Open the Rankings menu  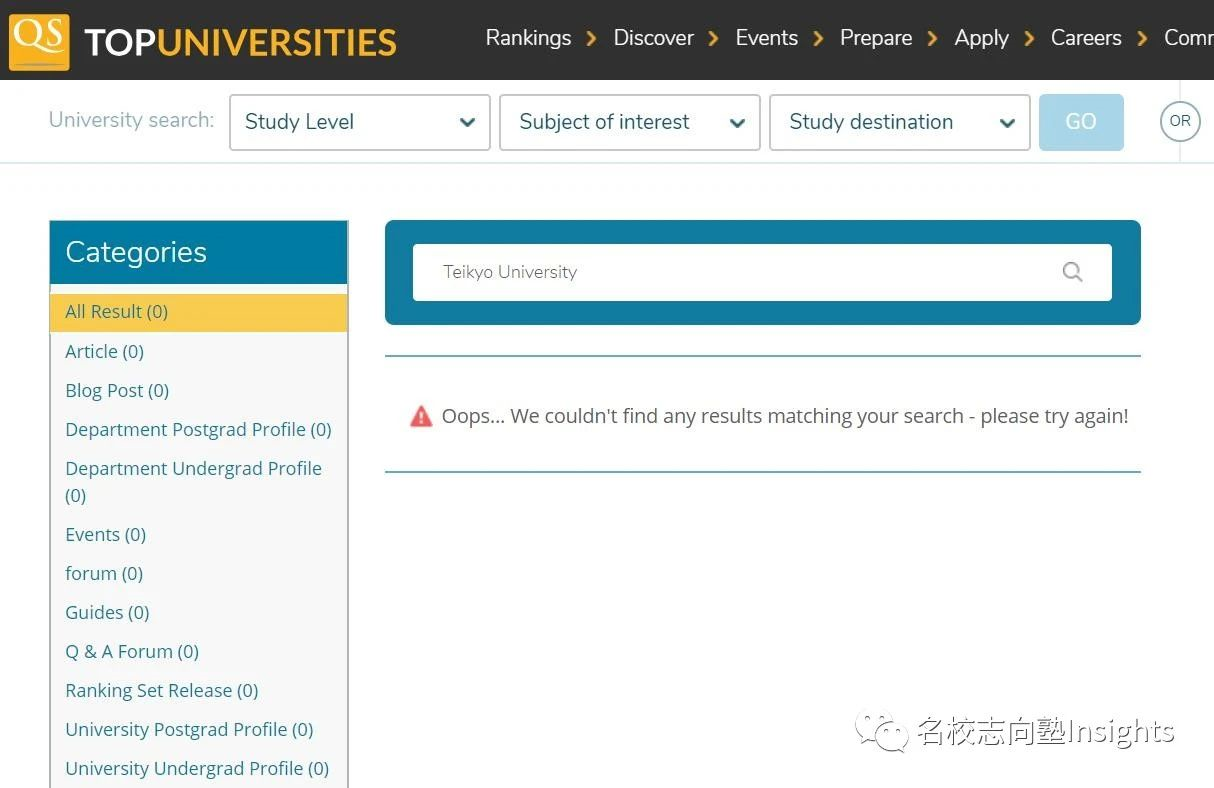pyautogui.click(x=528, y=38)
